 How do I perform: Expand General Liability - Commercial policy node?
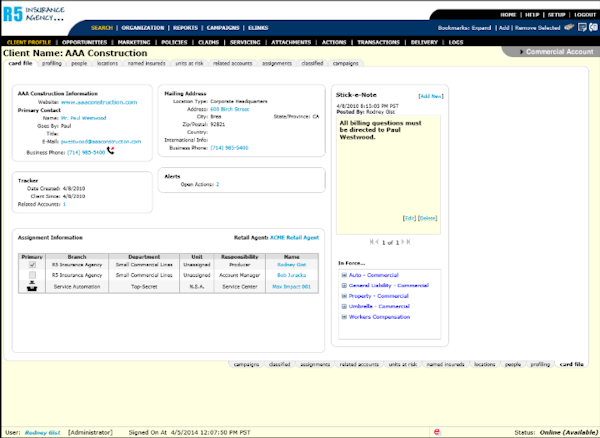[x=344, y=285]
